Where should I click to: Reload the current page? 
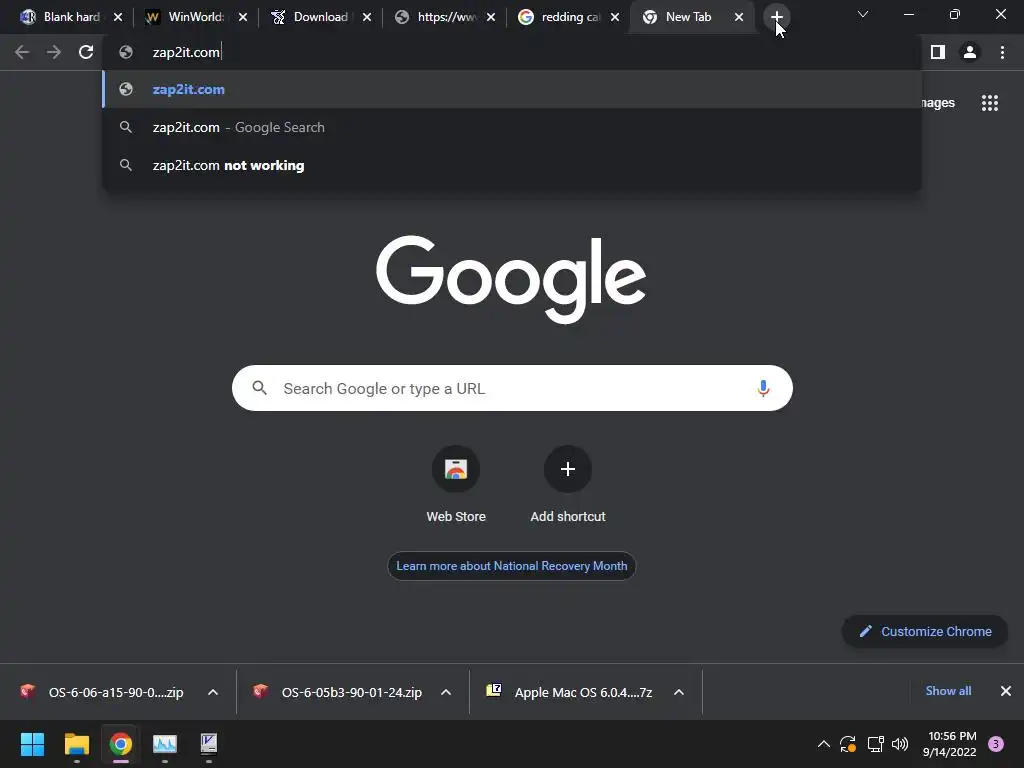coord(86,52)
